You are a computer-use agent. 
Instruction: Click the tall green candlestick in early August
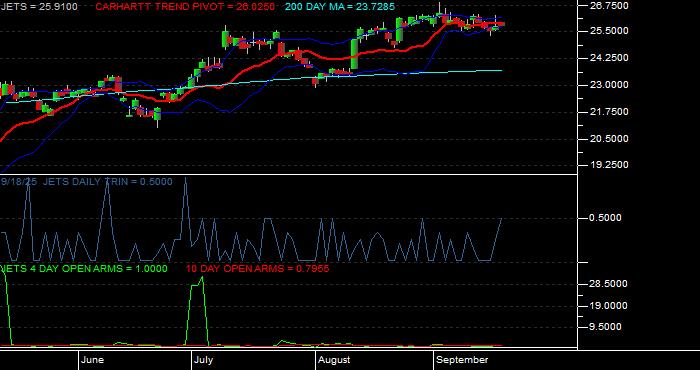tap(355, 54)
